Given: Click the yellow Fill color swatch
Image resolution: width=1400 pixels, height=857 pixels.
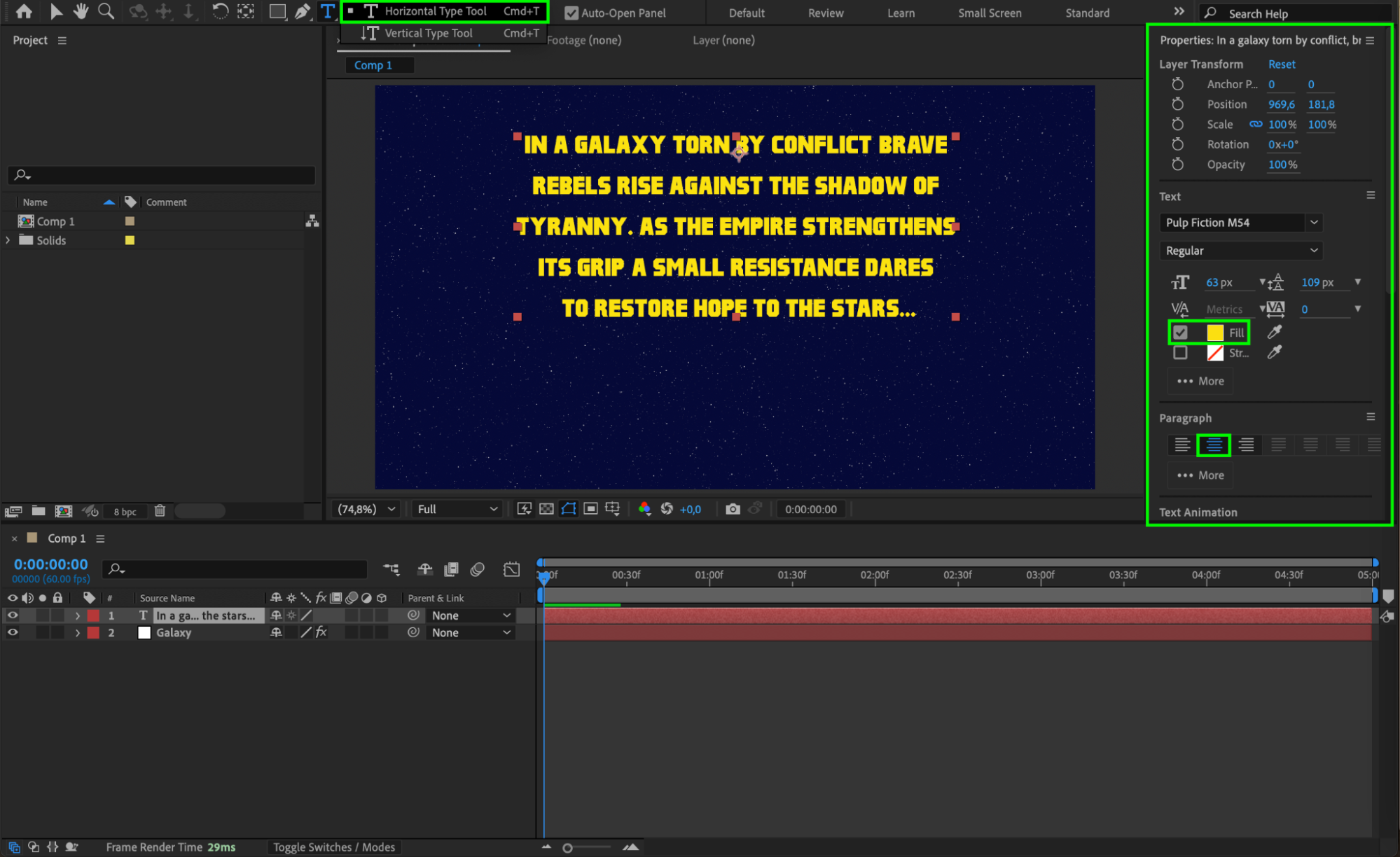Looking at the screenshot, I should pos(1215,333).
